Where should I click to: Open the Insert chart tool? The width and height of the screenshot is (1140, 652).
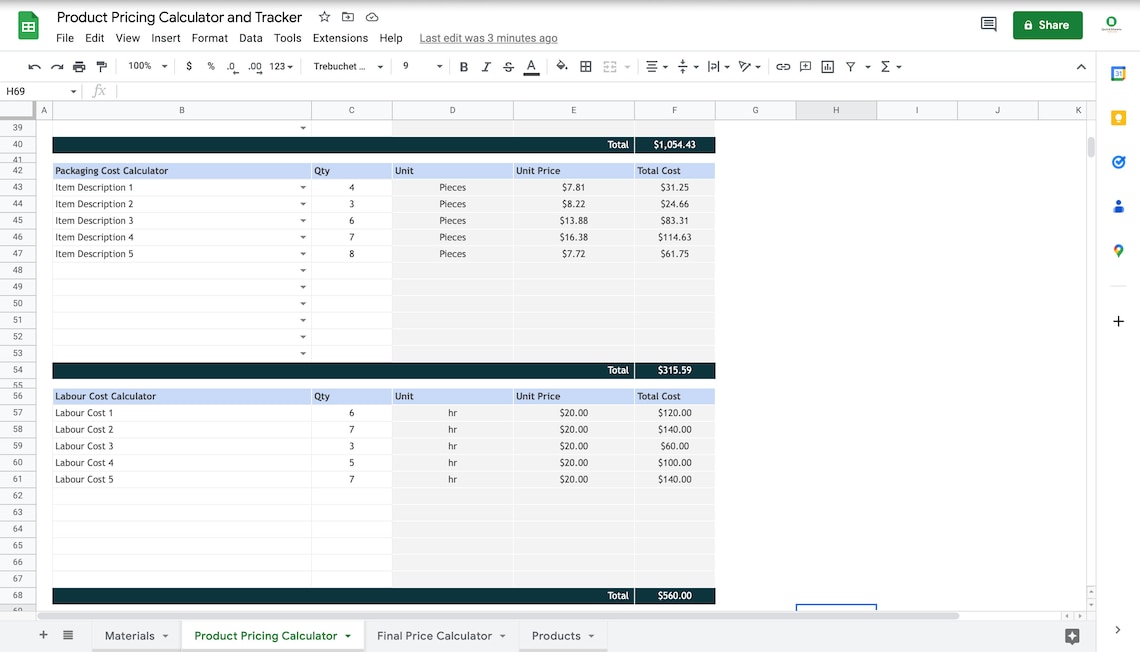pos(827,66)
